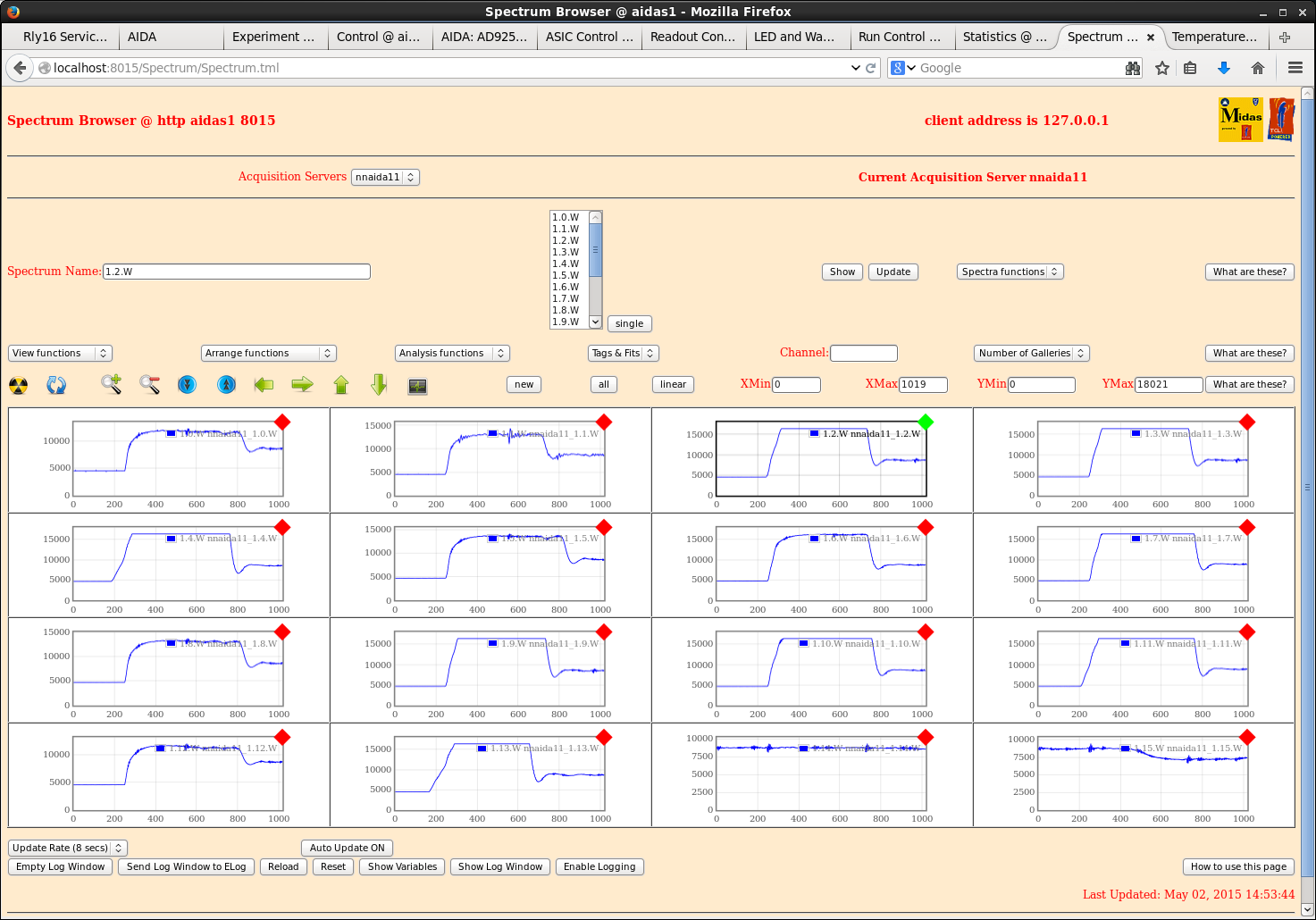Toggle the red diamond on spectrum 1.0.W
Screen dimensions: 1316x920
pos(282,422)
